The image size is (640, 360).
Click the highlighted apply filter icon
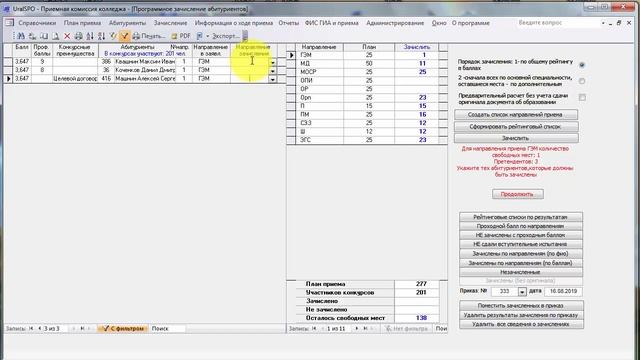click(x=124, y=36)
